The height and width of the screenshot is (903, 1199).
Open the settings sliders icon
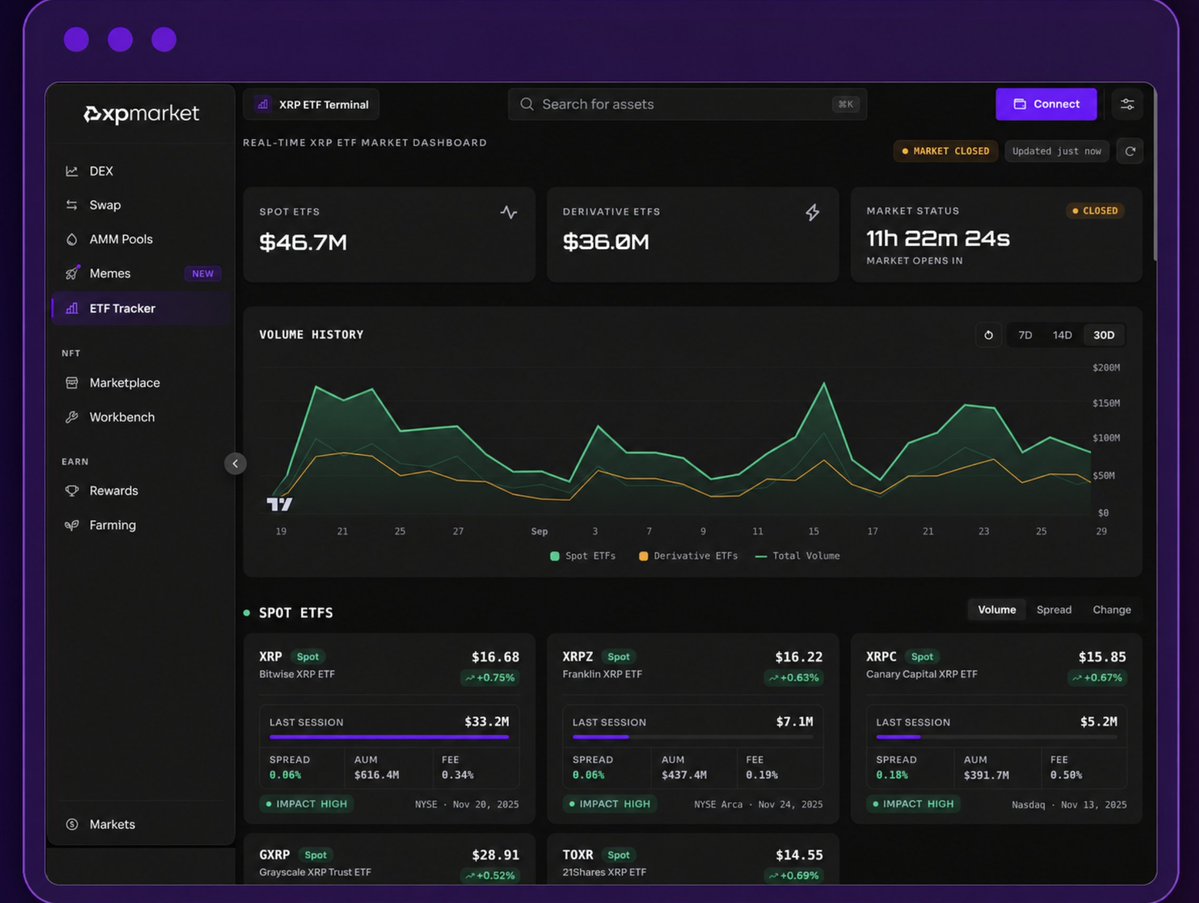coord(1127,104)
